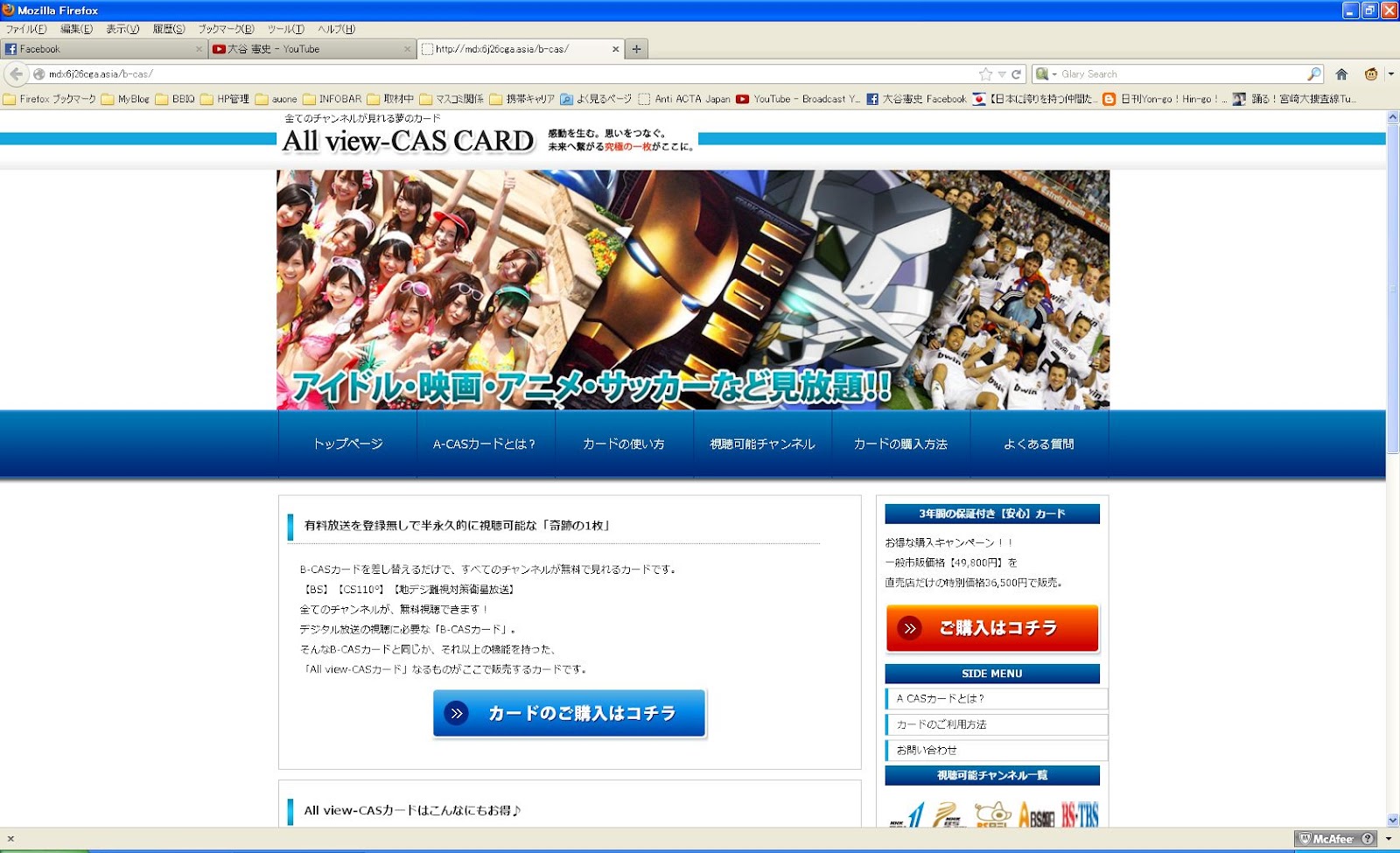Click the カードの購入方法 navigation item
The image size is (1400, 853).
tap(900, 444)
